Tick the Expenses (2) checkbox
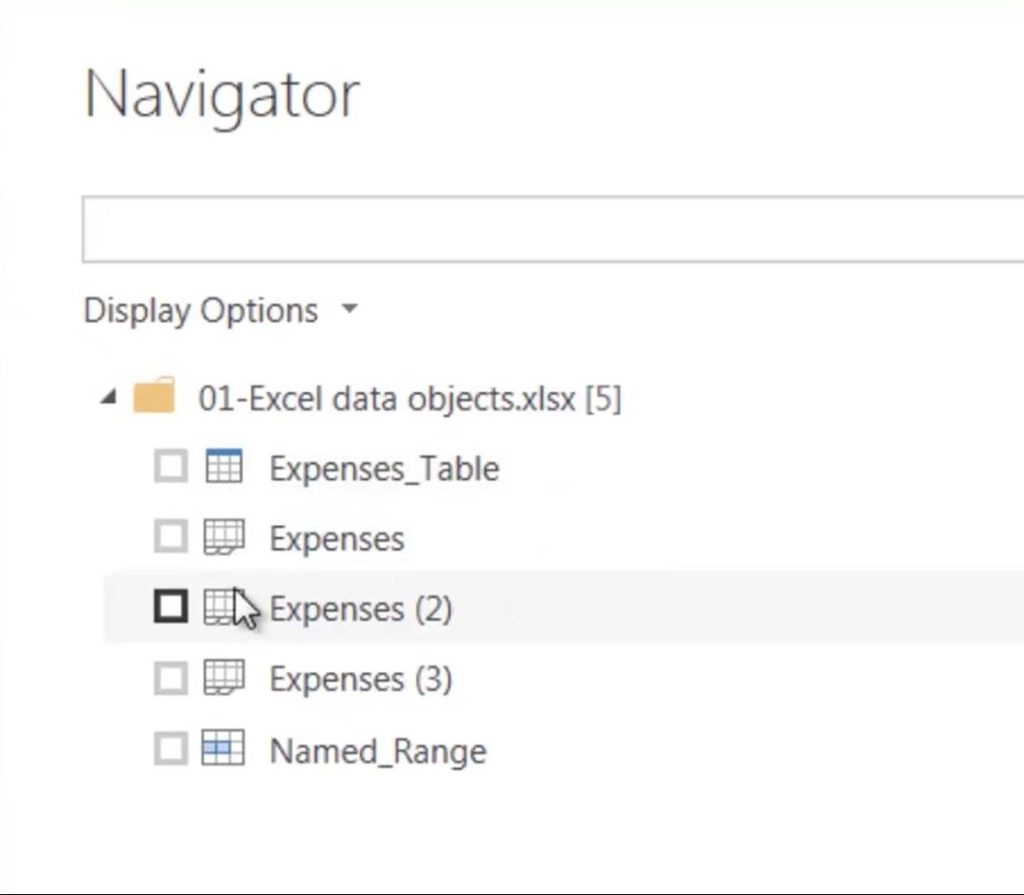The image size is (1024, 895). tap(171, 607)
